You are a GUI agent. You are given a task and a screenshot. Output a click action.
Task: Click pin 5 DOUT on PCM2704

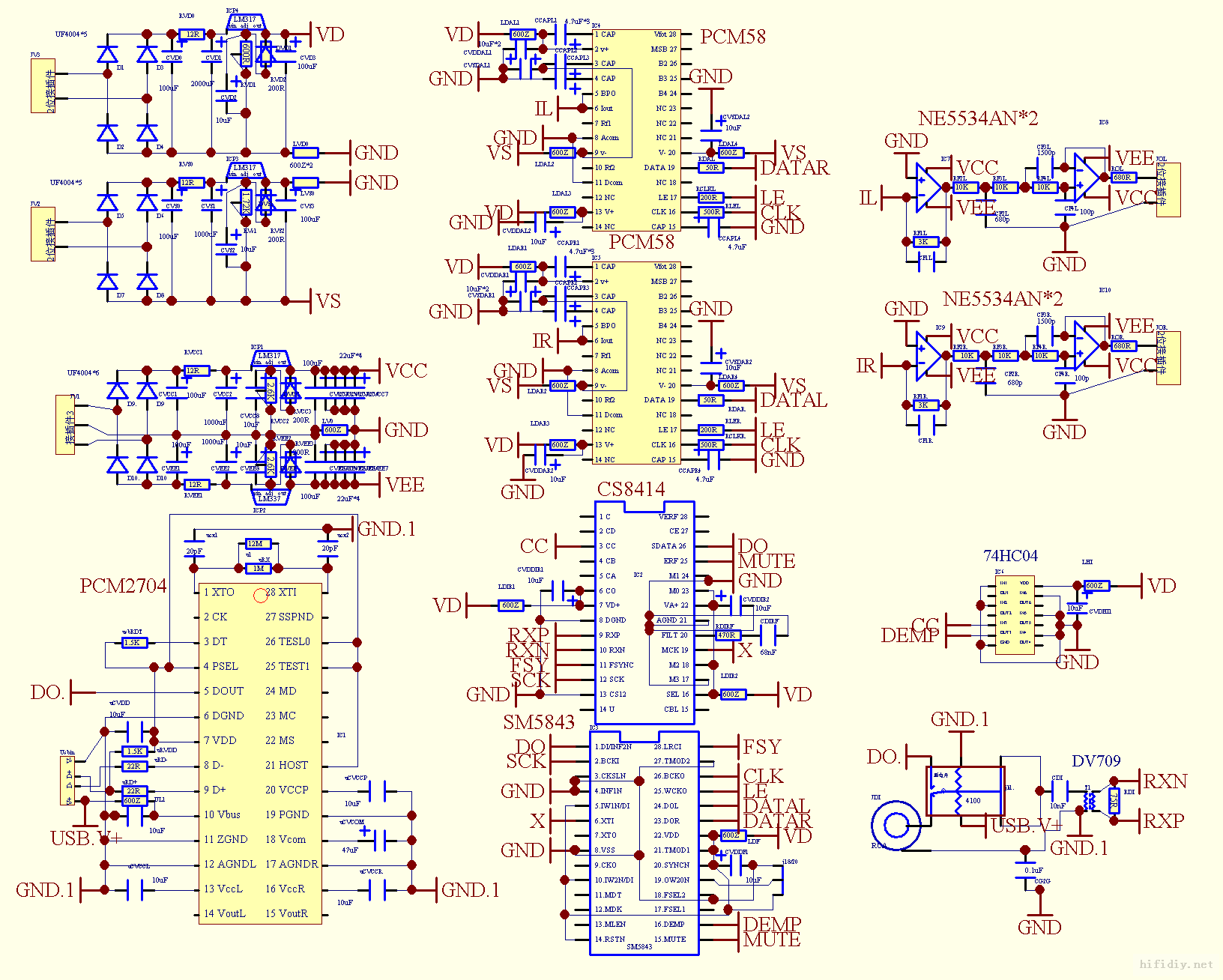[x=223, y=691]
